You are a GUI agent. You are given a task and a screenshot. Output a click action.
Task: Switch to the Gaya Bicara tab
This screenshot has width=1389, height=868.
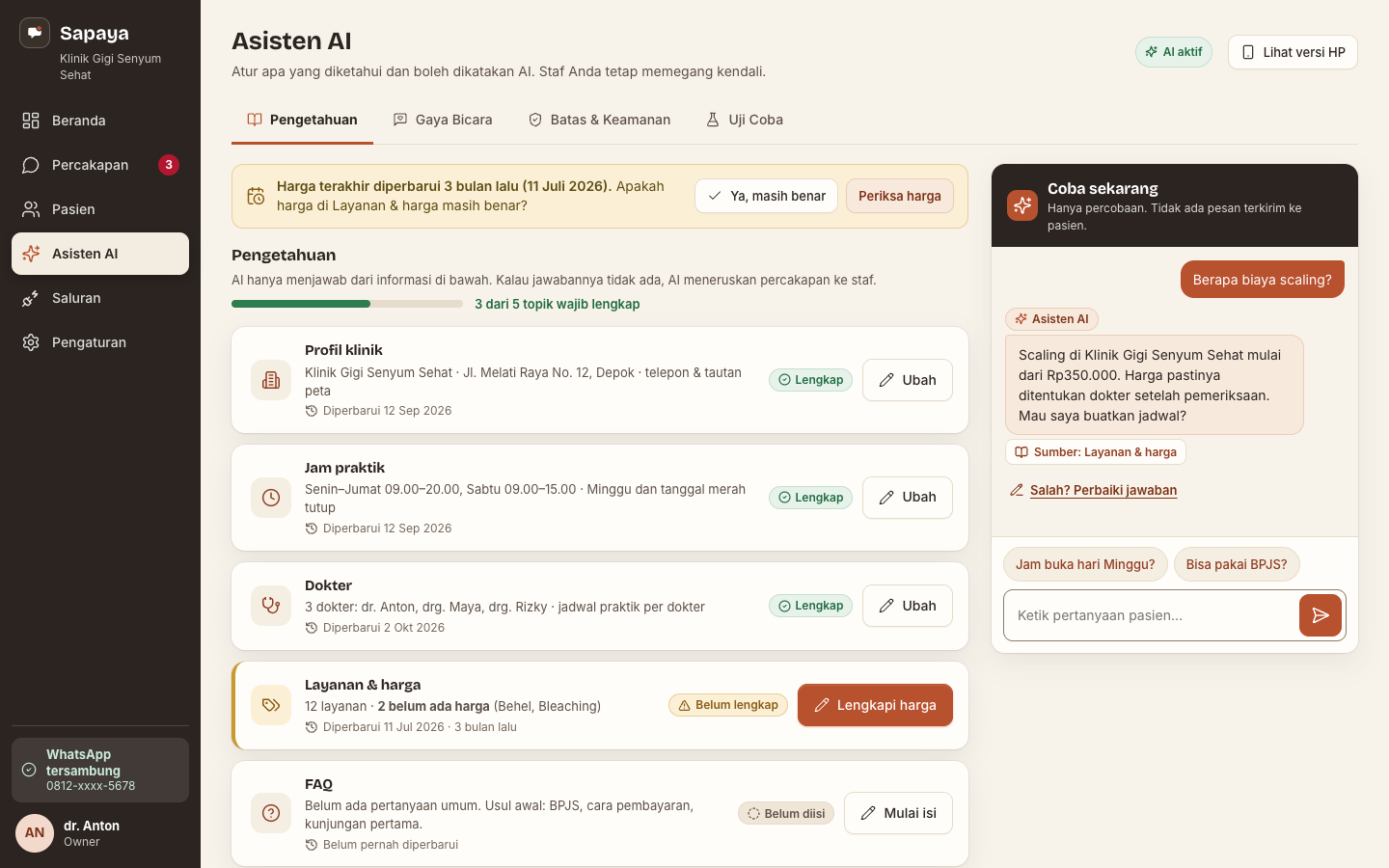click(x=443, y=120)
